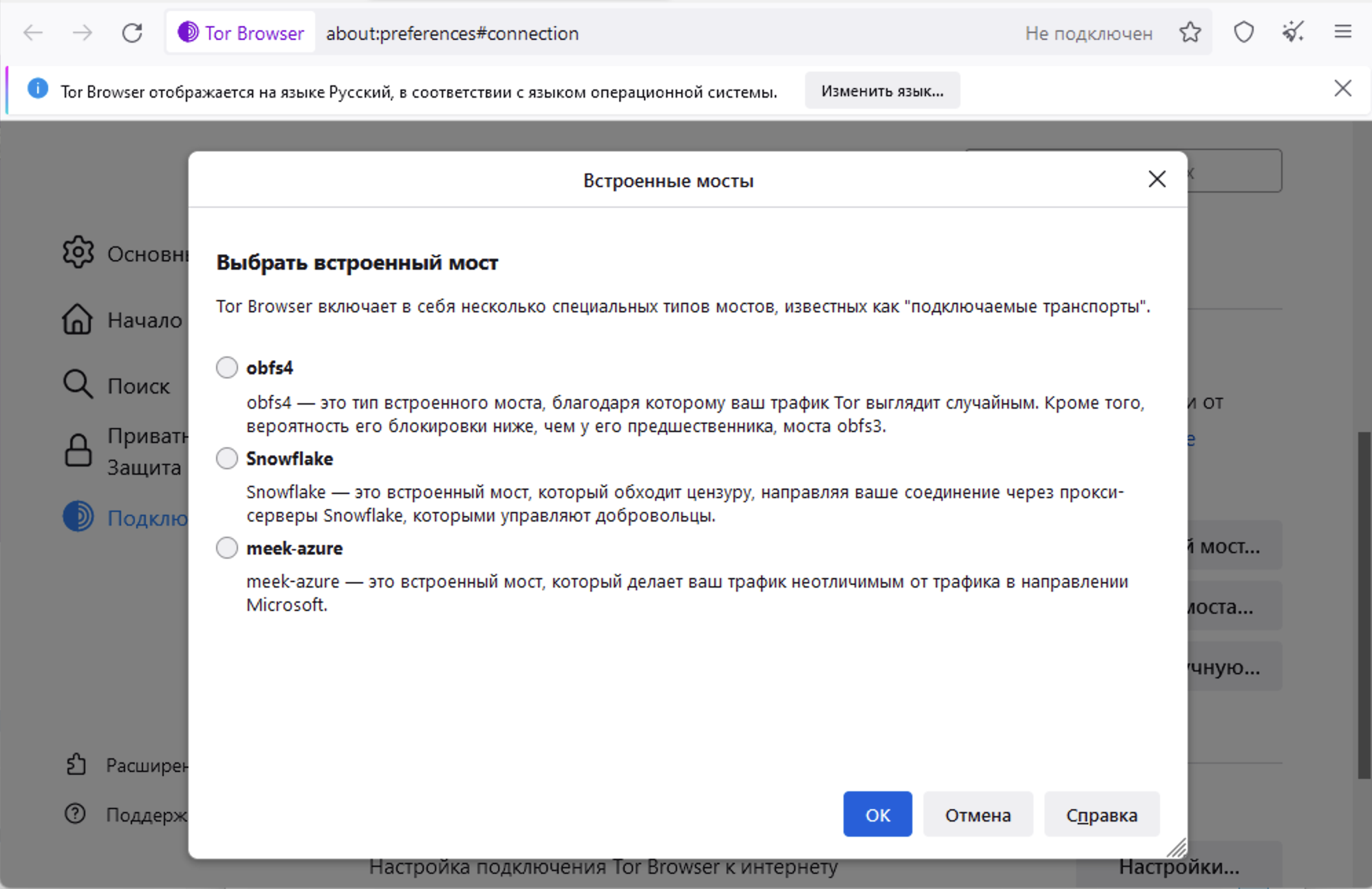Click the bookmark star icon

pyautogui.click(x=1190, y=33)
